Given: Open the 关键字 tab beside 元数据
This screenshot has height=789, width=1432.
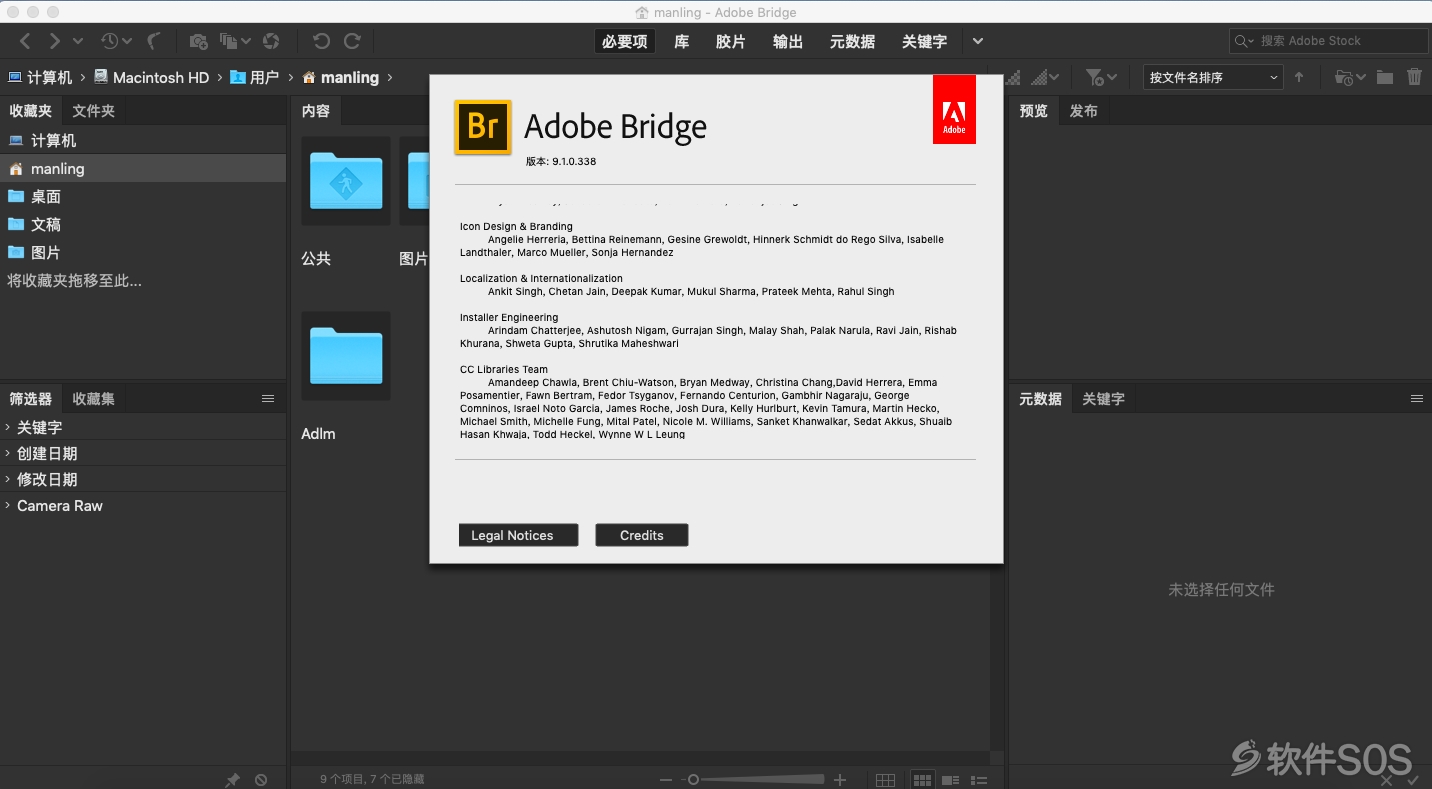Looking at the screenshot, I should coord(1104,398).
